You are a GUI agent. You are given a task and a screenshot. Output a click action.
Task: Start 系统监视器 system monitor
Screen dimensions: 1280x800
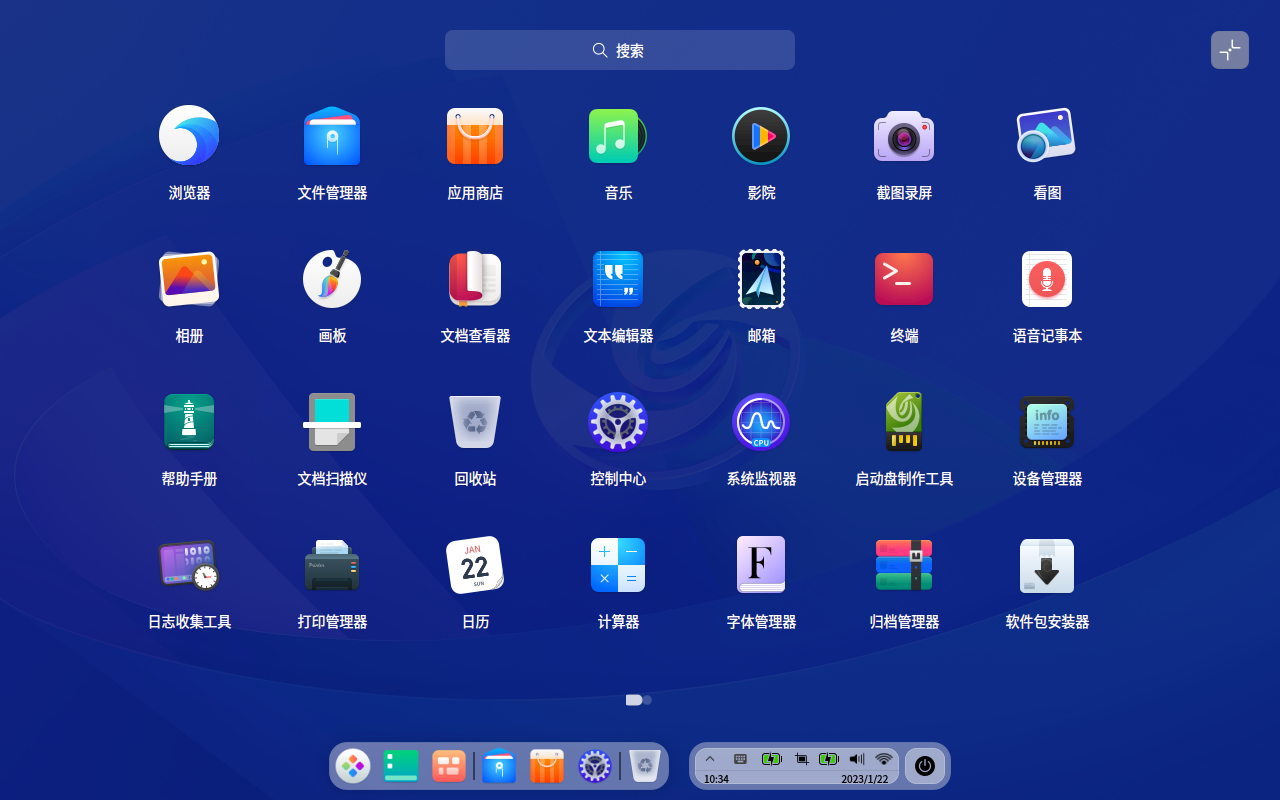tap(761, 422)
